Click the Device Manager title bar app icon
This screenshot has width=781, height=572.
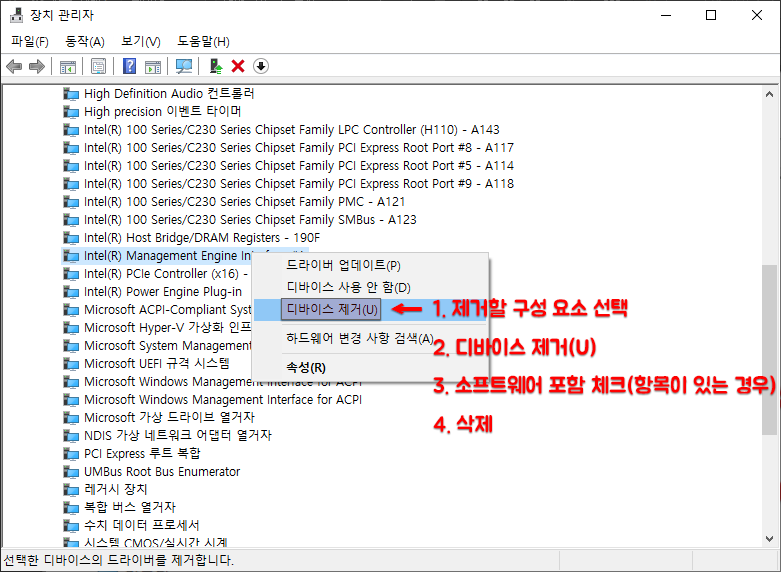16,15
